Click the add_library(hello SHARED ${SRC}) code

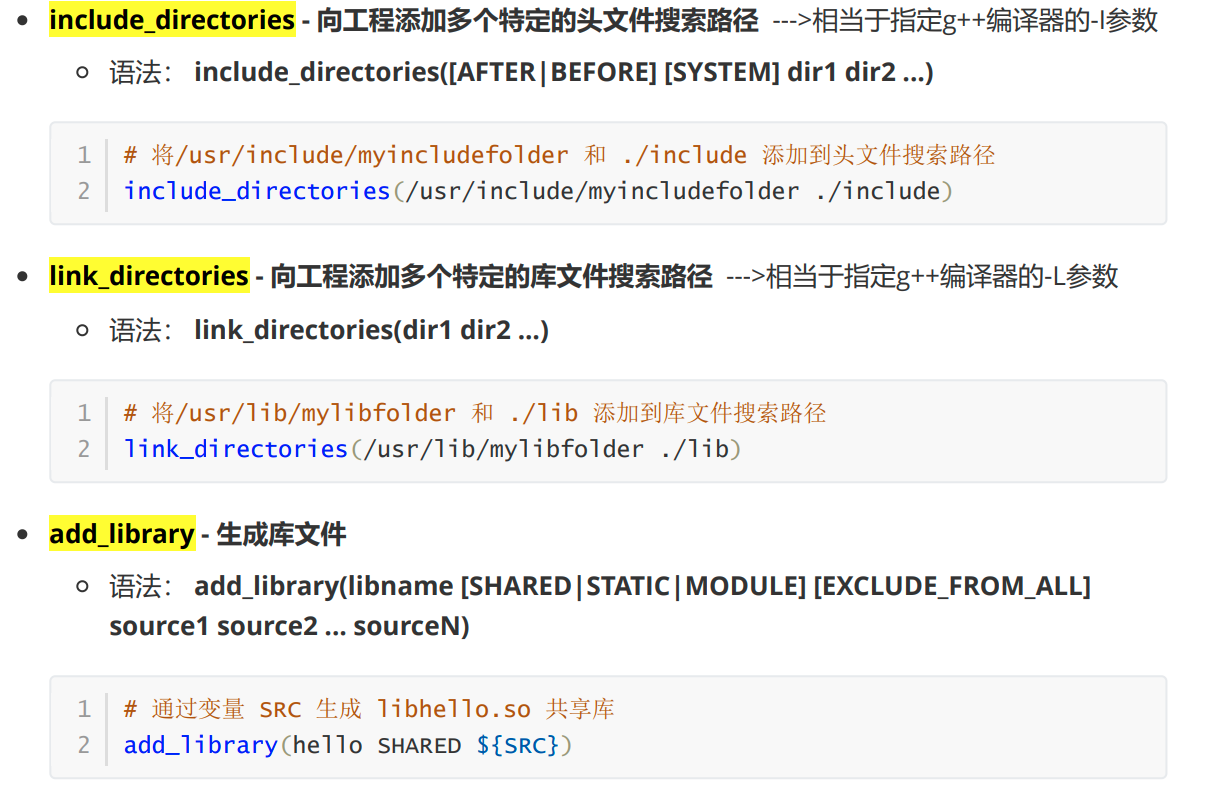[x=348, y=745]
